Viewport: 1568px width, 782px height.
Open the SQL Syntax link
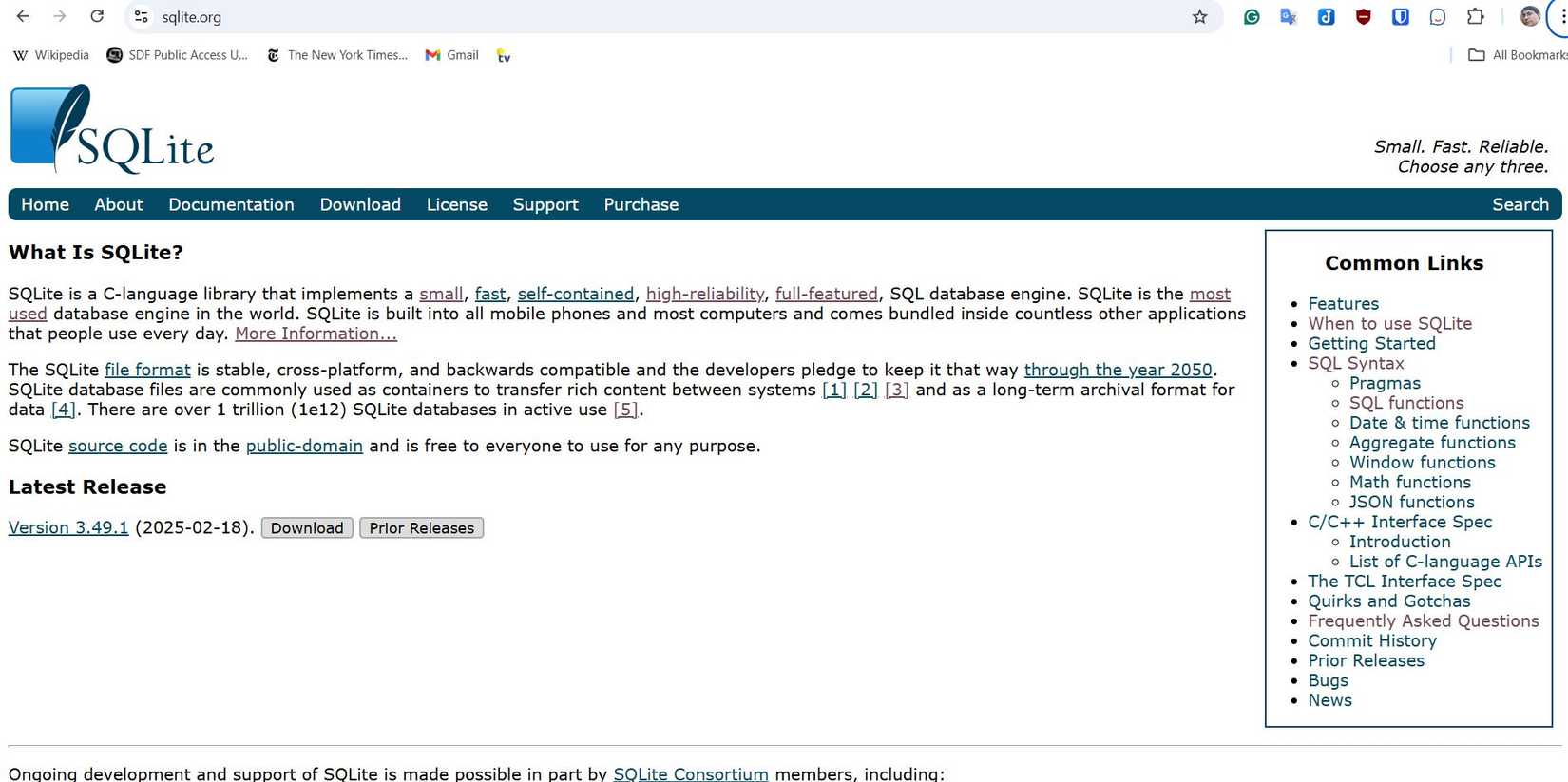coord(1356,363)
